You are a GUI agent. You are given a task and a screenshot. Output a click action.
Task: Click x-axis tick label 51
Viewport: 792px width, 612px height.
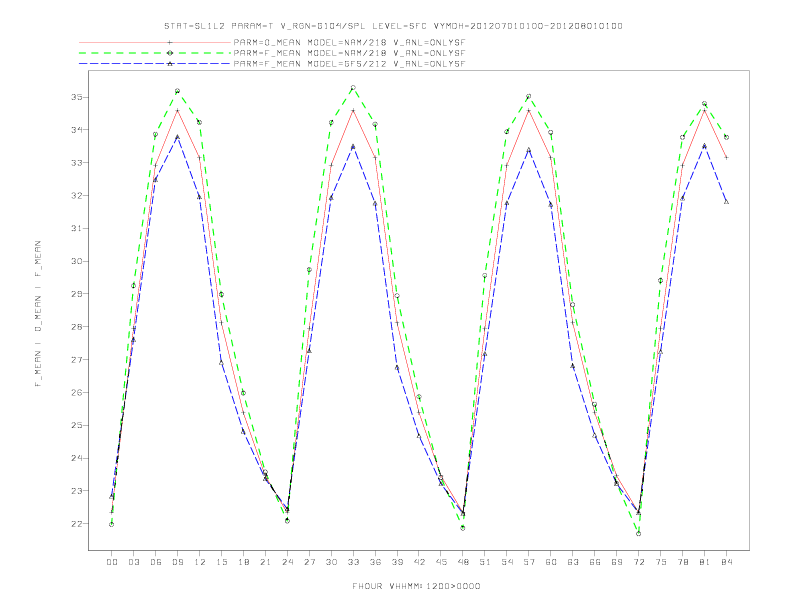point(485,562)
